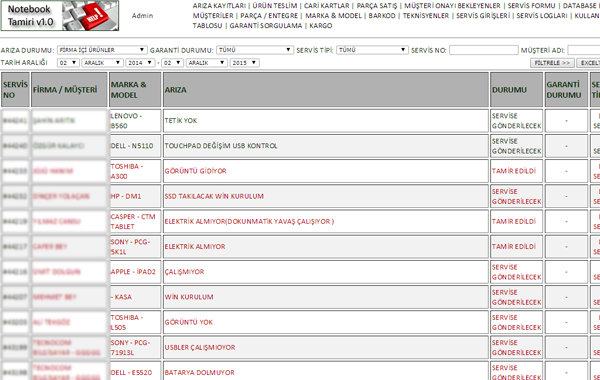Click the Admin user label
This screenshot has width=600, height=380.
pyautogui.click(x=142, y=16)
